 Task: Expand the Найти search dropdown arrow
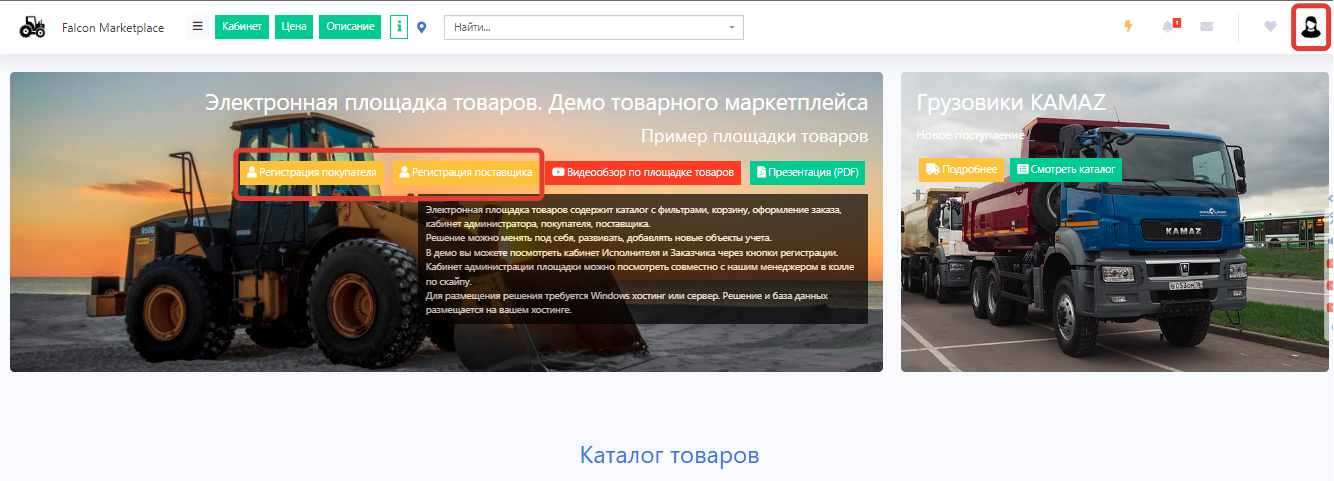[732, 27]
